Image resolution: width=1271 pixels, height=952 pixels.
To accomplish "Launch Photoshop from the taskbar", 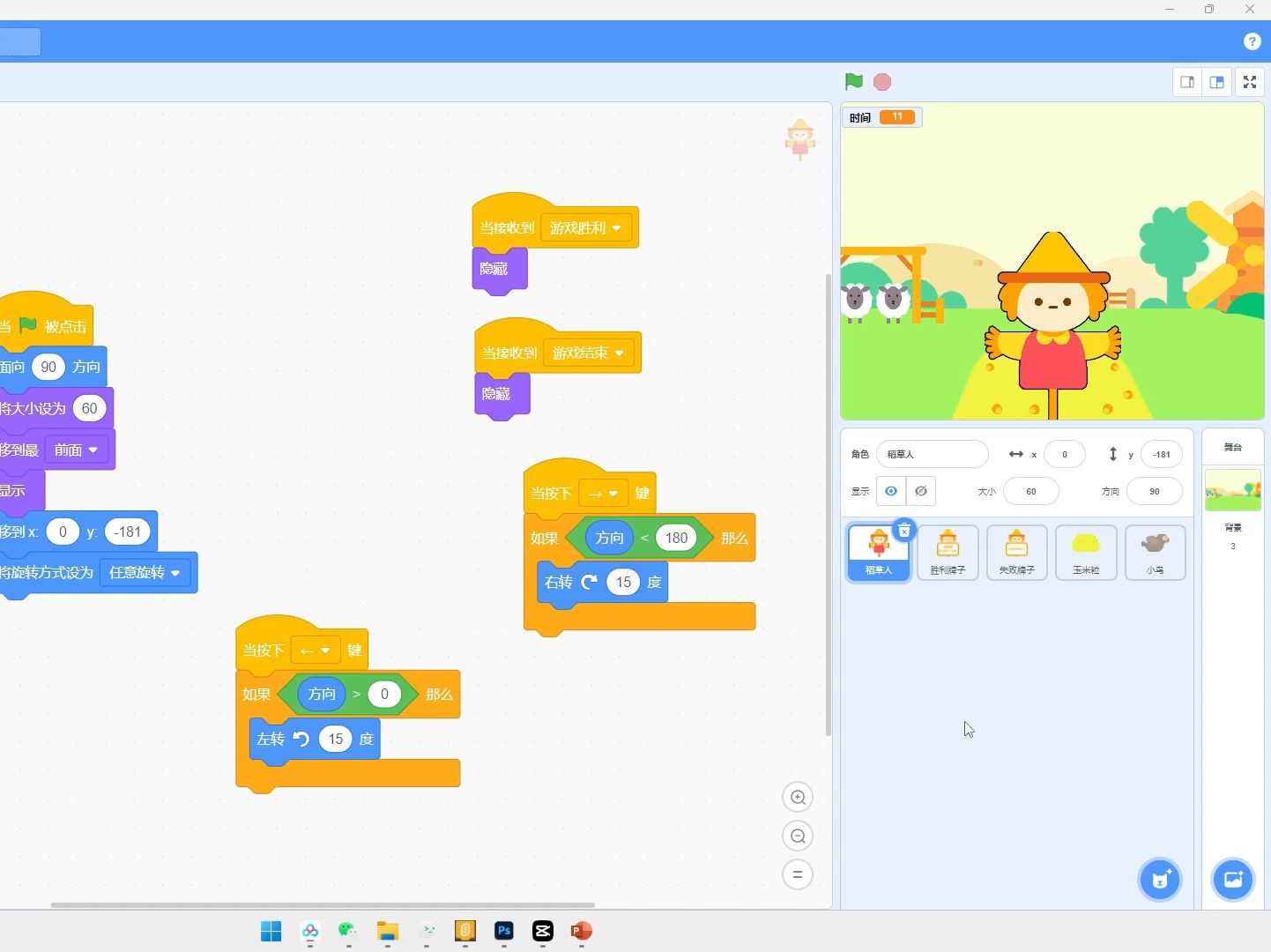I will click(x=504, y=932).
